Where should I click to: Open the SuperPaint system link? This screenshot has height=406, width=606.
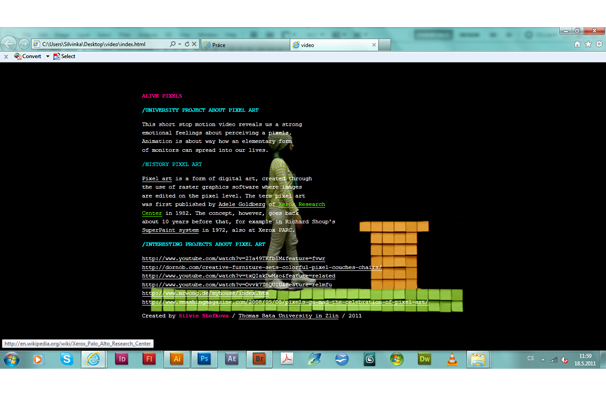pyautogui.click(x=172, y=230)
